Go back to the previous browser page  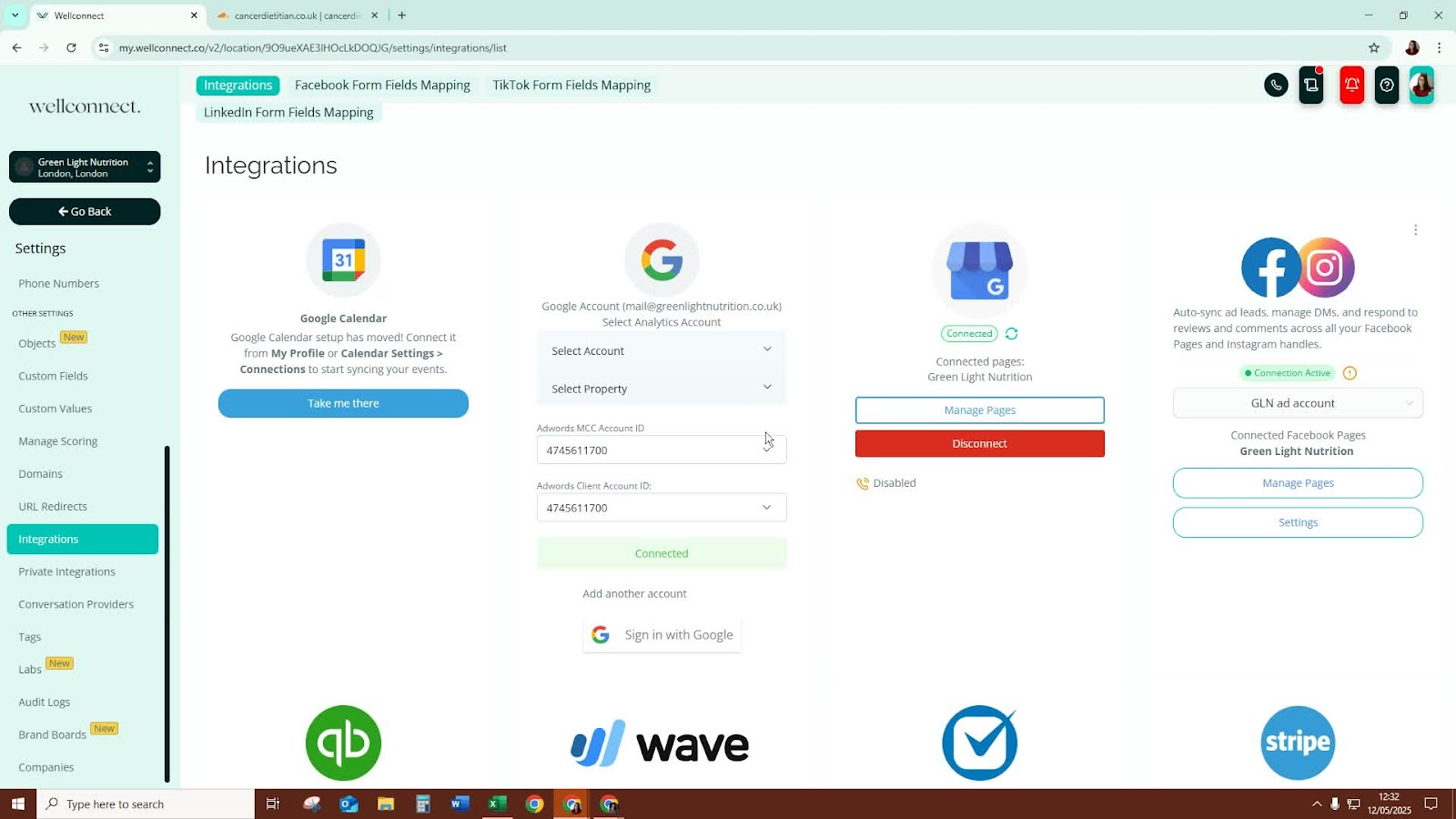point(16,48)
